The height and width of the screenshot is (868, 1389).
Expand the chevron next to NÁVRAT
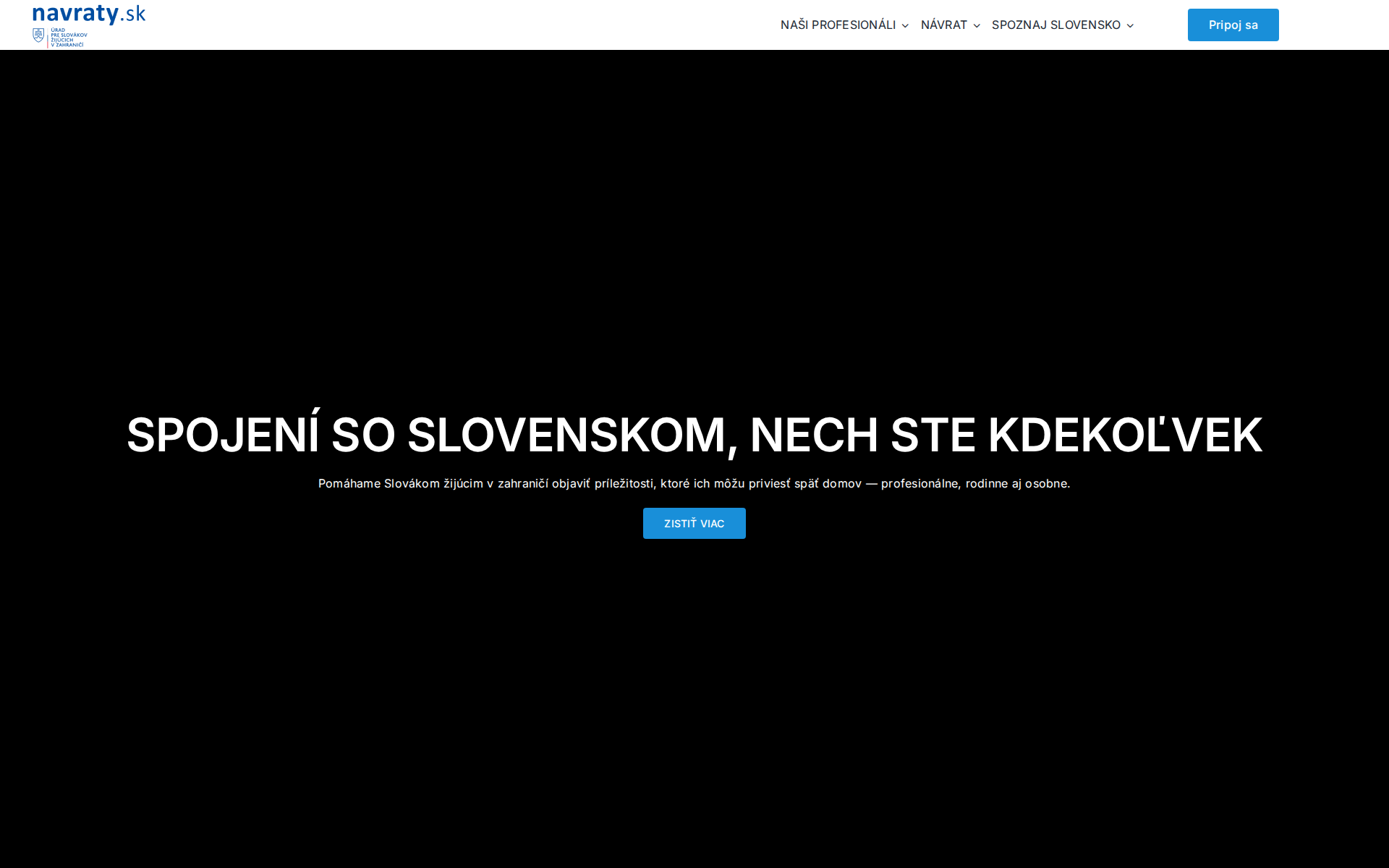pos(976,25)
